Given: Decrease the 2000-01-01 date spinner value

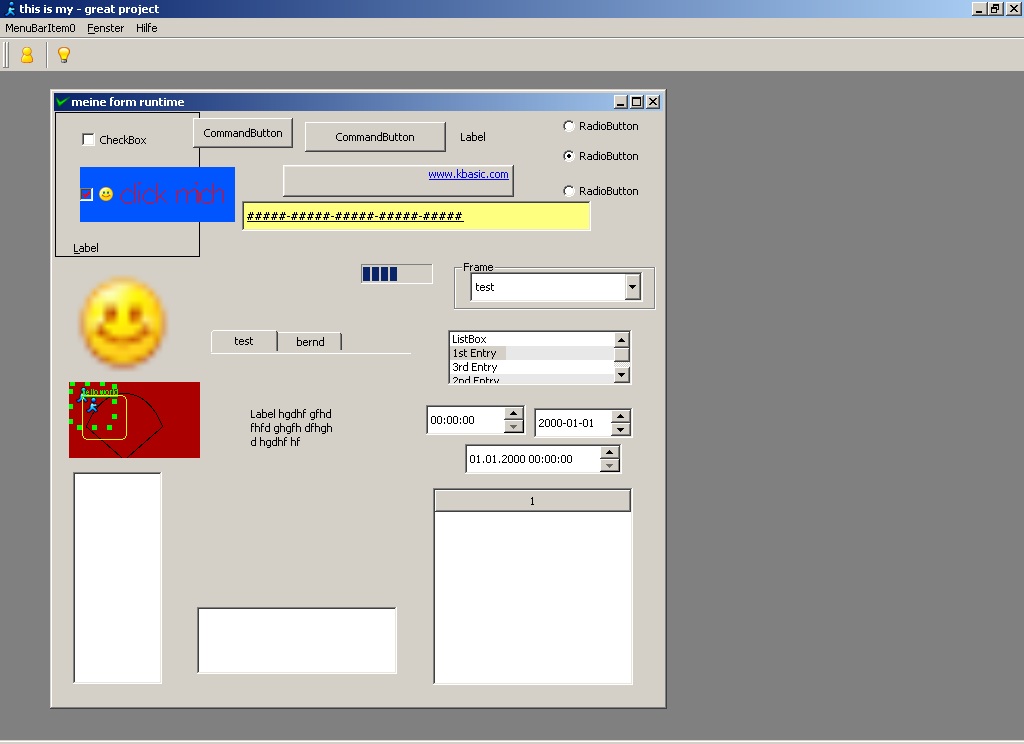Looking at the screenshot, I should click(x=620, y=430).
